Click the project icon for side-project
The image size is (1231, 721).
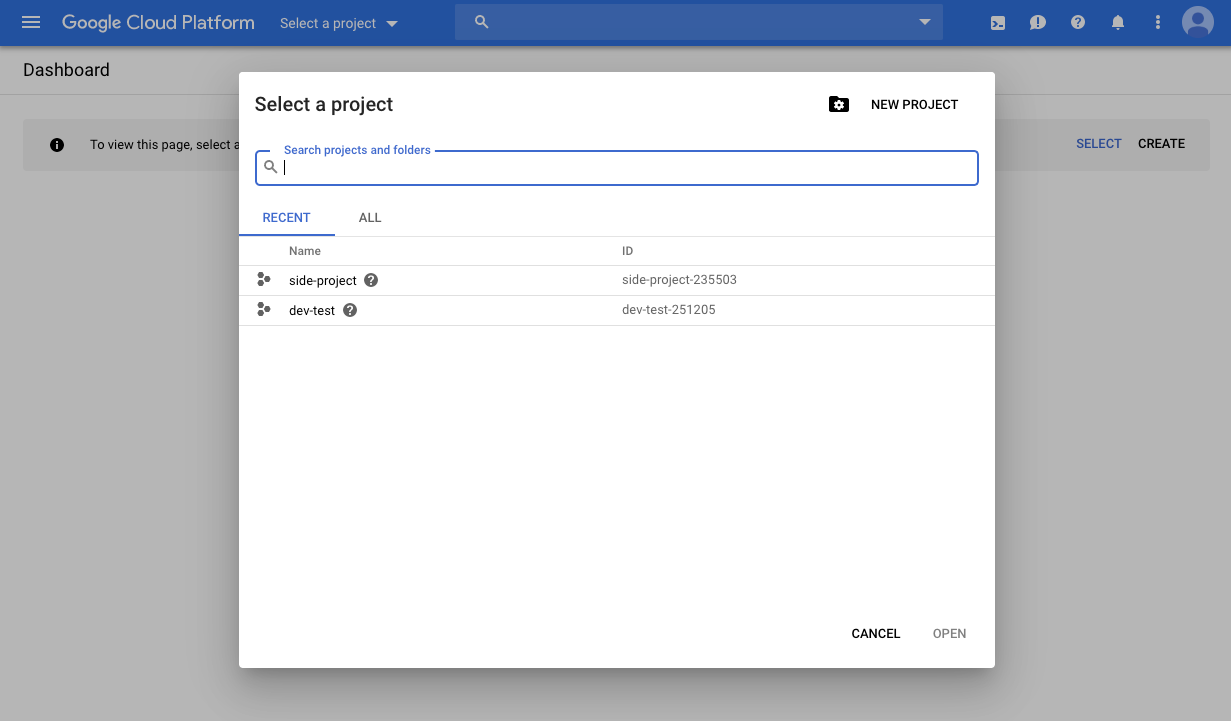coord(264,280)
